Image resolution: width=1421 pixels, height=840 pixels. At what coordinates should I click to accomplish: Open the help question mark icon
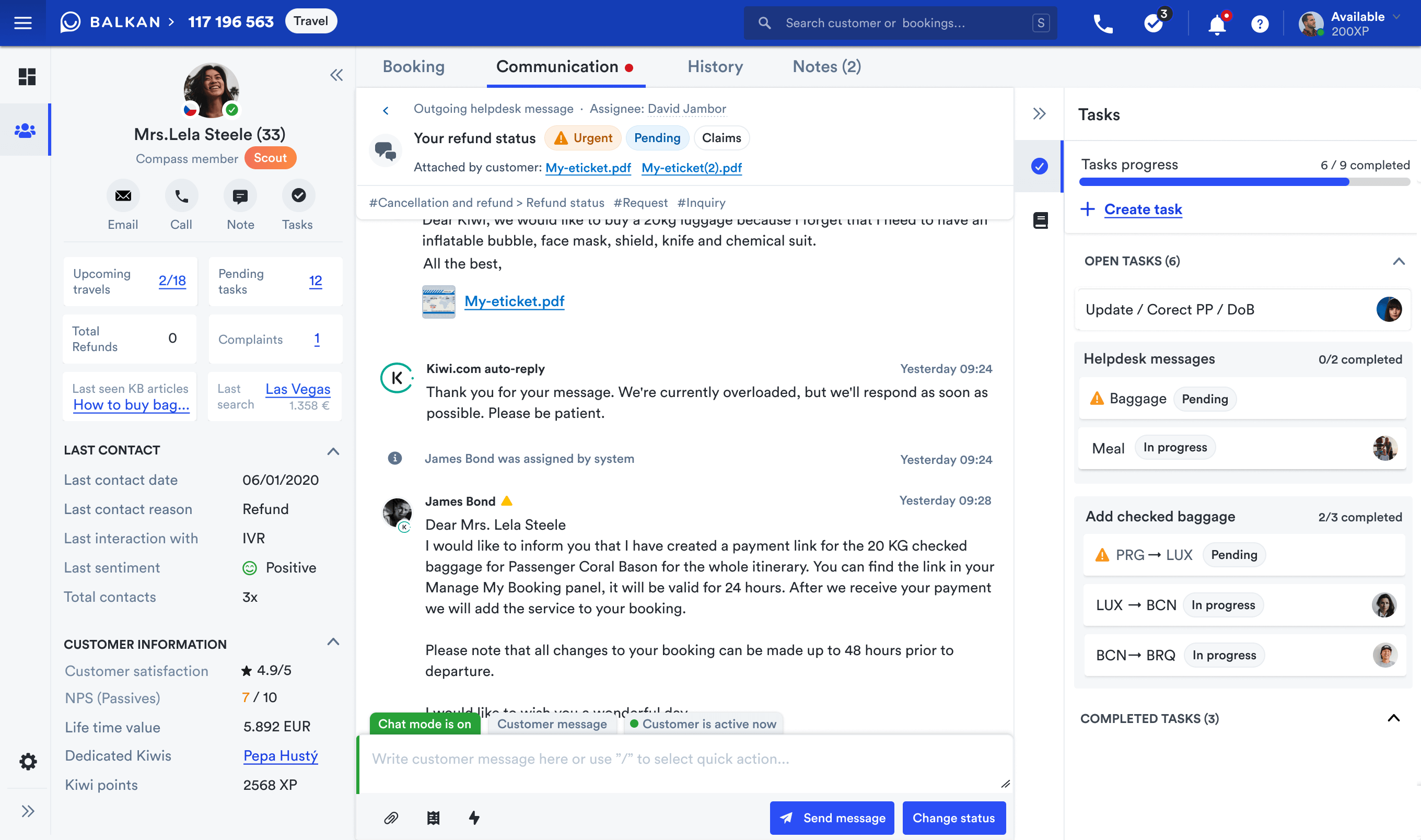[x=1260, y=24]
